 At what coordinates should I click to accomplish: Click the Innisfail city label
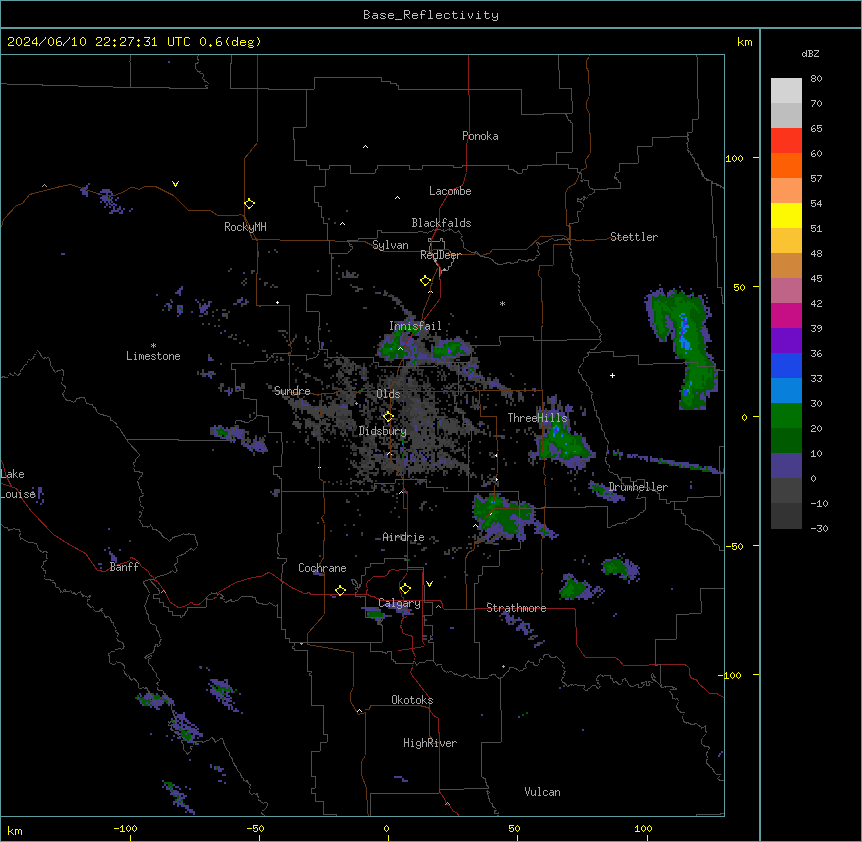[415, 326]
